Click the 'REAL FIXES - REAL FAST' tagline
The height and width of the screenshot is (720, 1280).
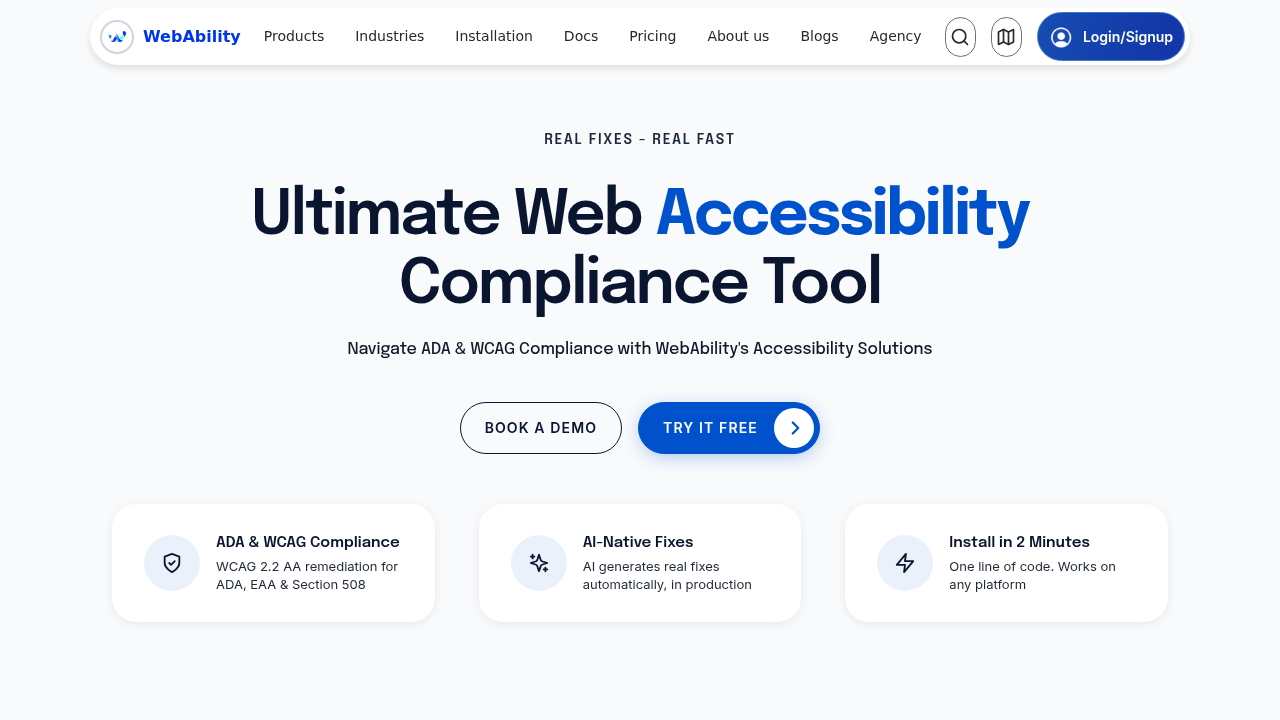(640, 139)
